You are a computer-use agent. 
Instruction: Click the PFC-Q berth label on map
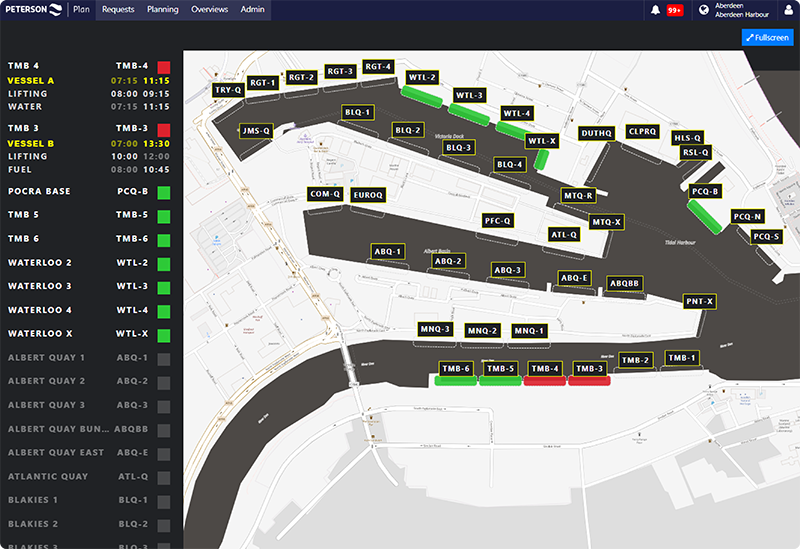(x=497, y=221)
